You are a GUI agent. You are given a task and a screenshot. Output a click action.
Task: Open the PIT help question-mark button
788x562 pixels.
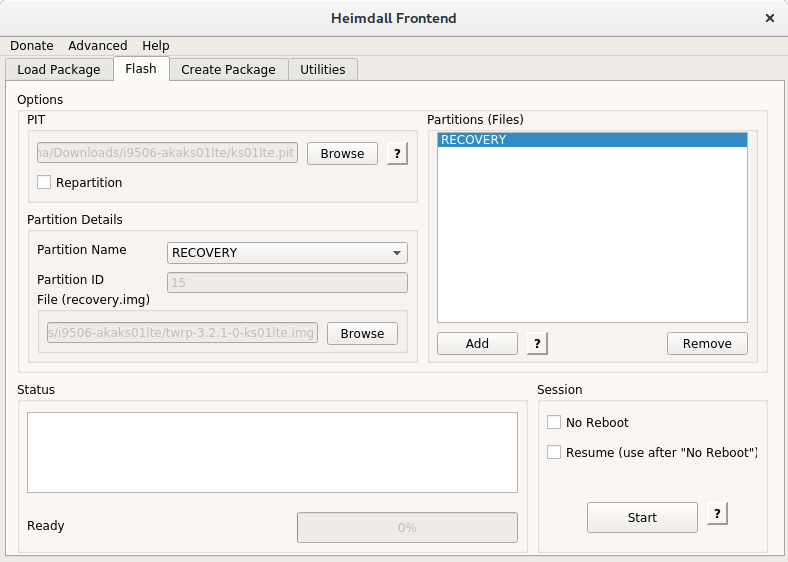[397, 153]
